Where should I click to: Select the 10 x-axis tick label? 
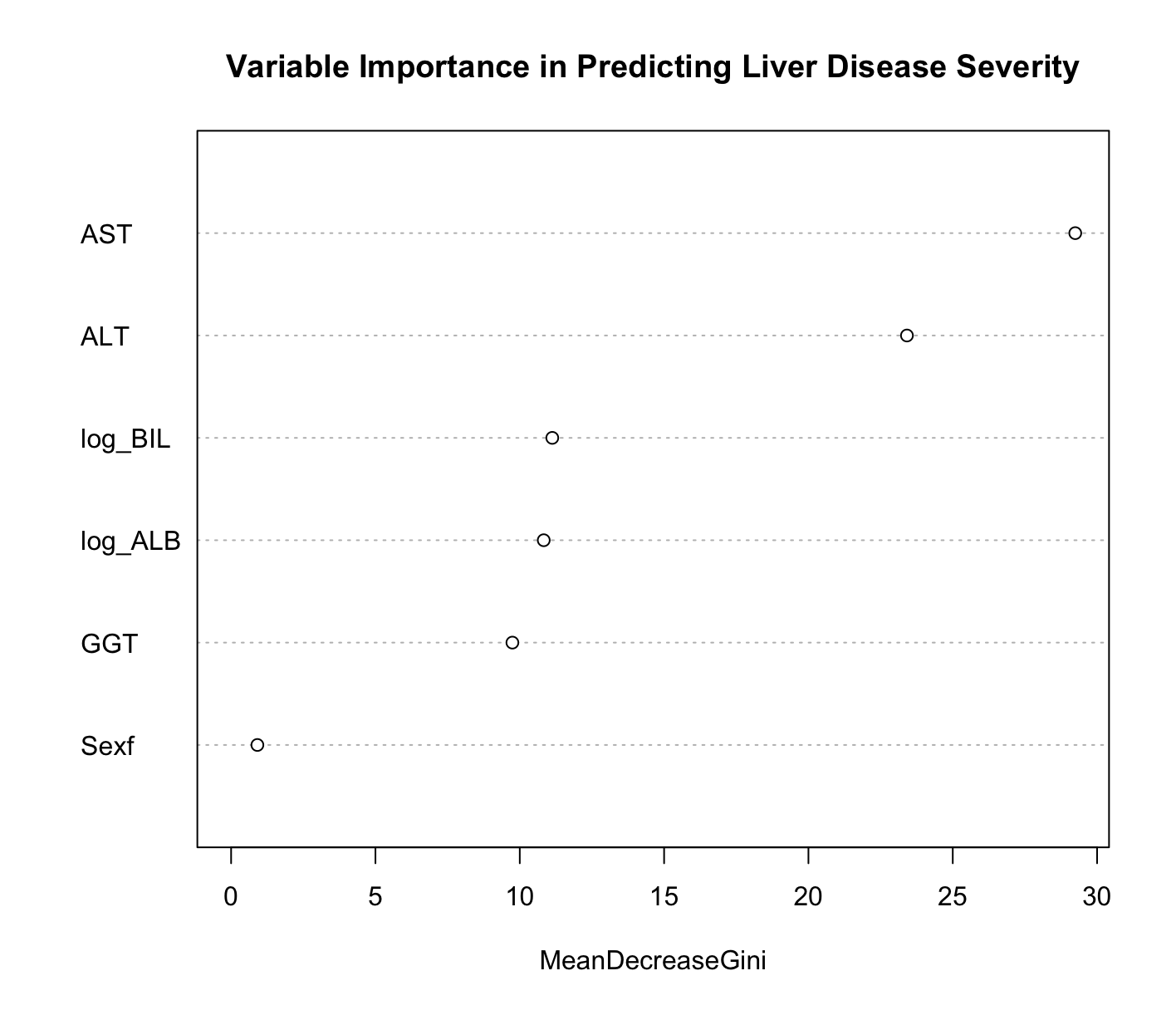520,897
